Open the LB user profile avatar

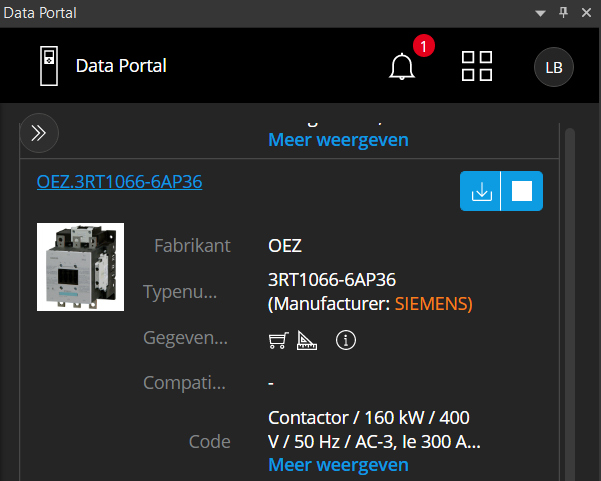[553, 67]
